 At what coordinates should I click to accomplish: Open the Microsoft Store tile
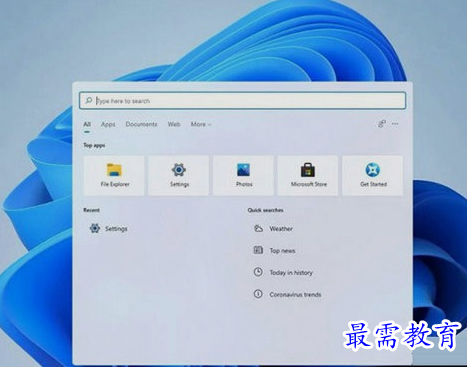click(308, 175)
